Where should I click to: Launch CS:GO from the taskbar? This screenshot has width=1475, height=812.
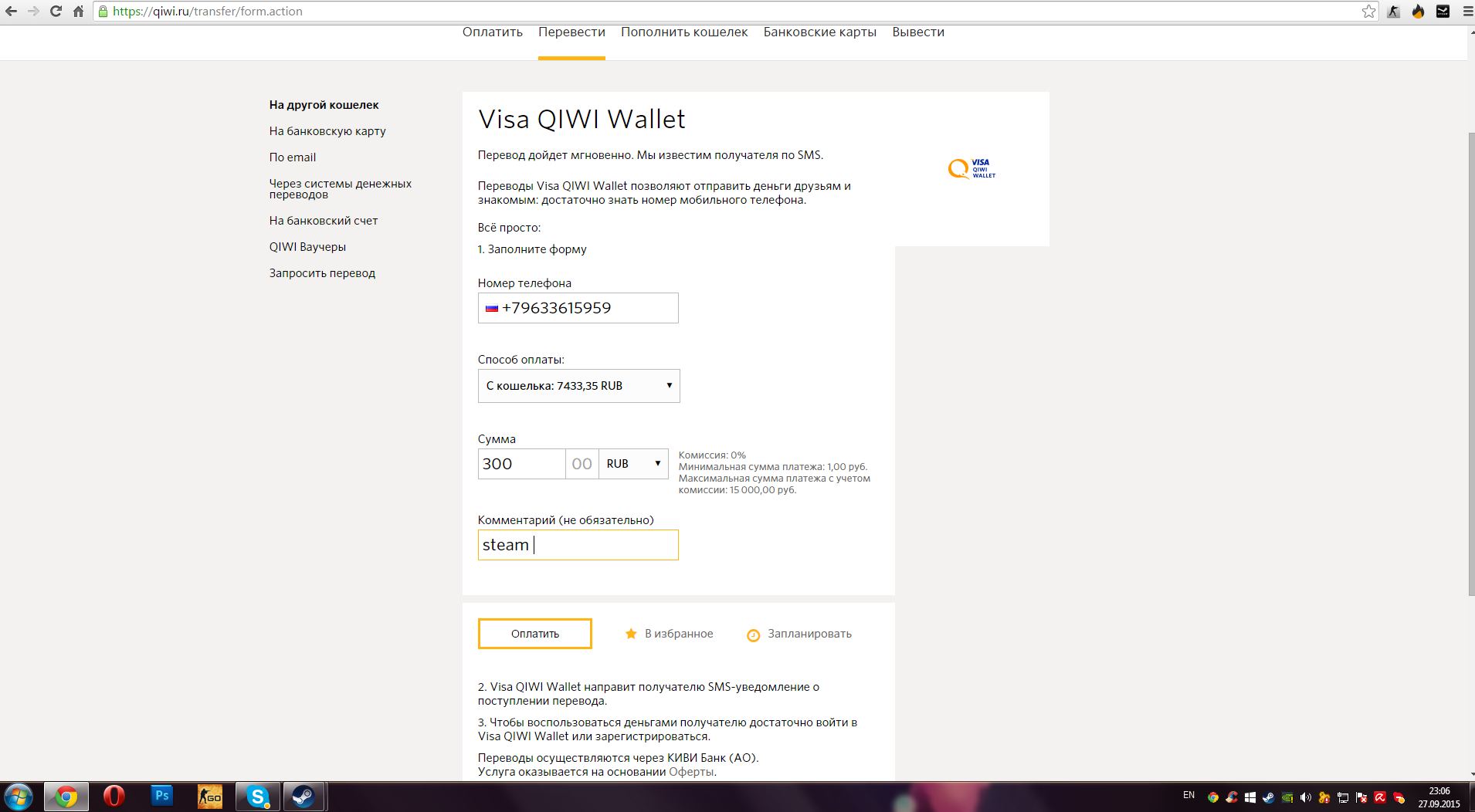pos(210,796)
